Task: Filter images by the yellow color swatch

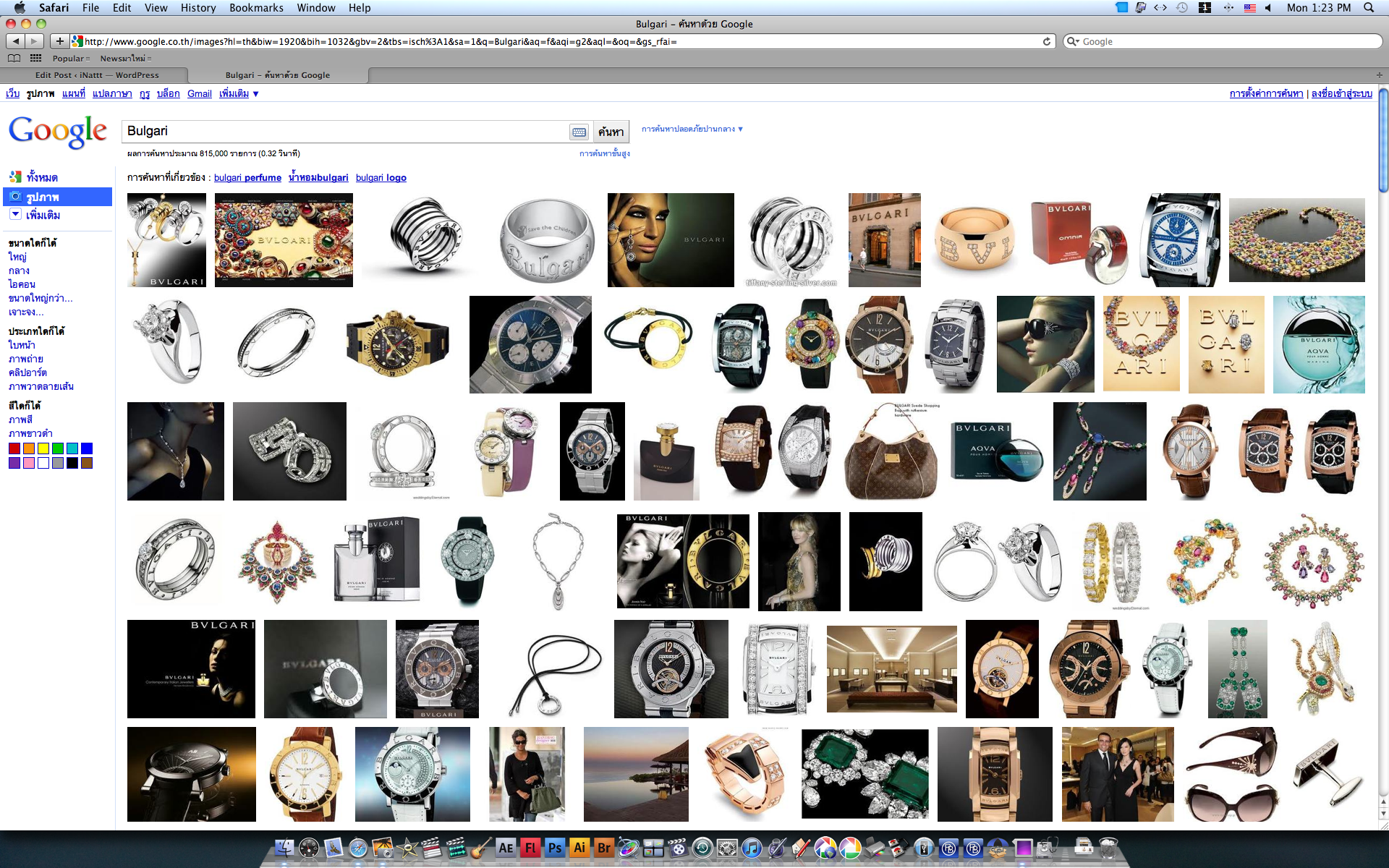Action: tap(43, 448)
